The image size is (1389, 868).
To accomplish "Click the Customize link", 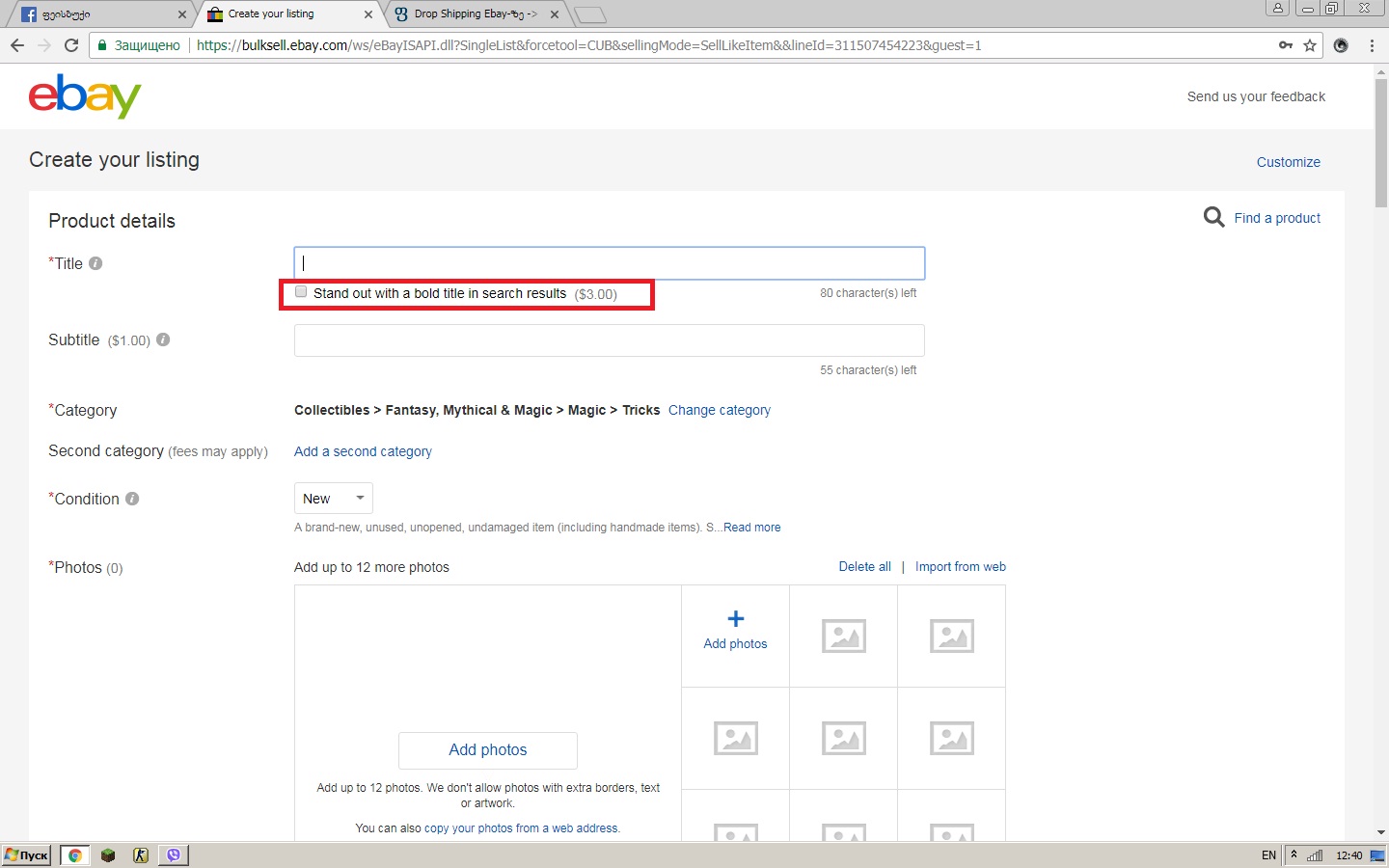I will click(1288, 162).
